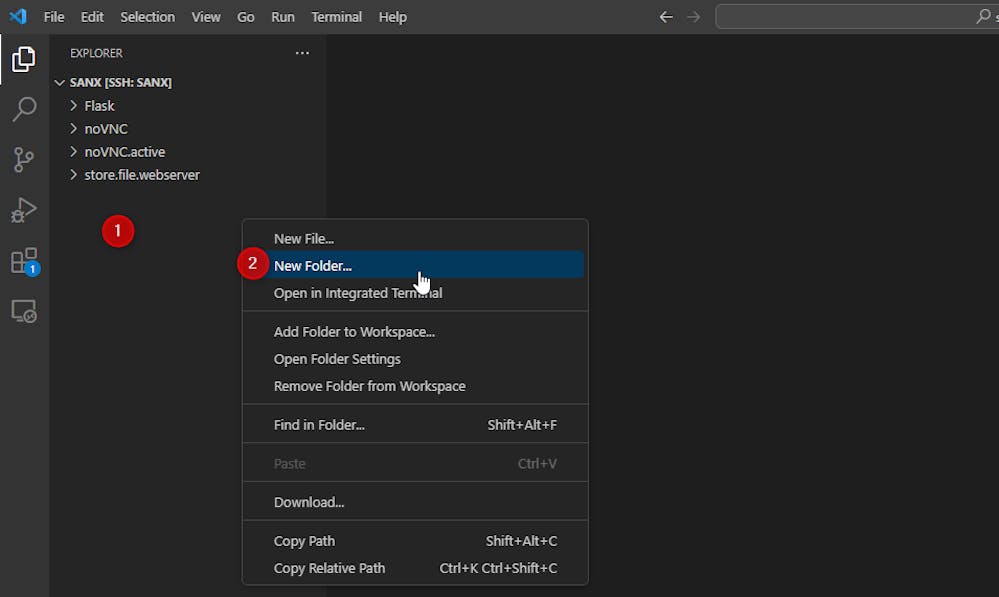Viewport: 999px width, 597px height.
Task: Open the Remote Explorer view icon
Action: click(24, 311)
